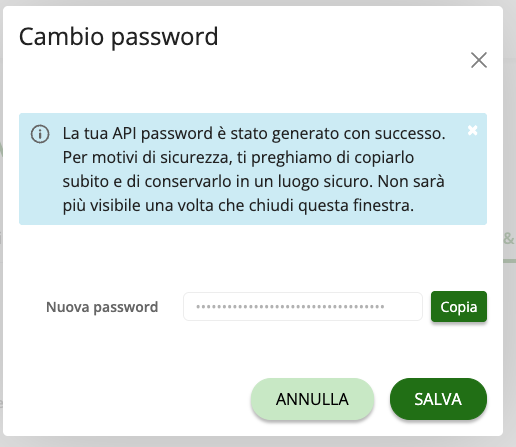This screenshot has height=447, width=516.
Task: Click the Nuova password label
Action: click(x=102, y=307)
